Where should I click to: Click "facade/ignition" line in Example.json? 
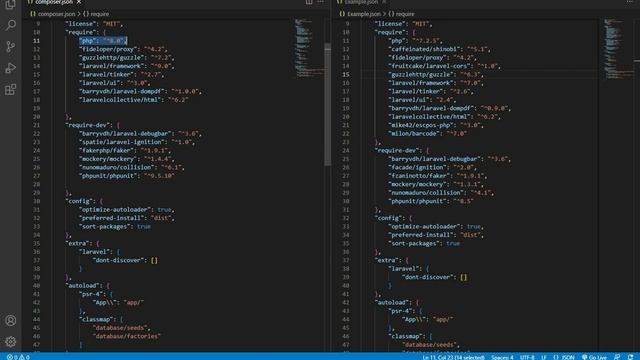tap(432, 167)
